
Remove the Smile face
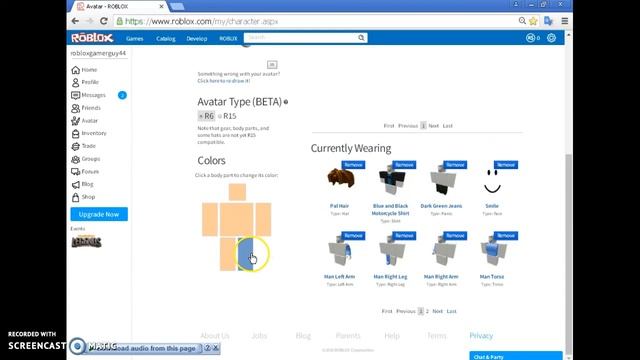pos(506,165)
